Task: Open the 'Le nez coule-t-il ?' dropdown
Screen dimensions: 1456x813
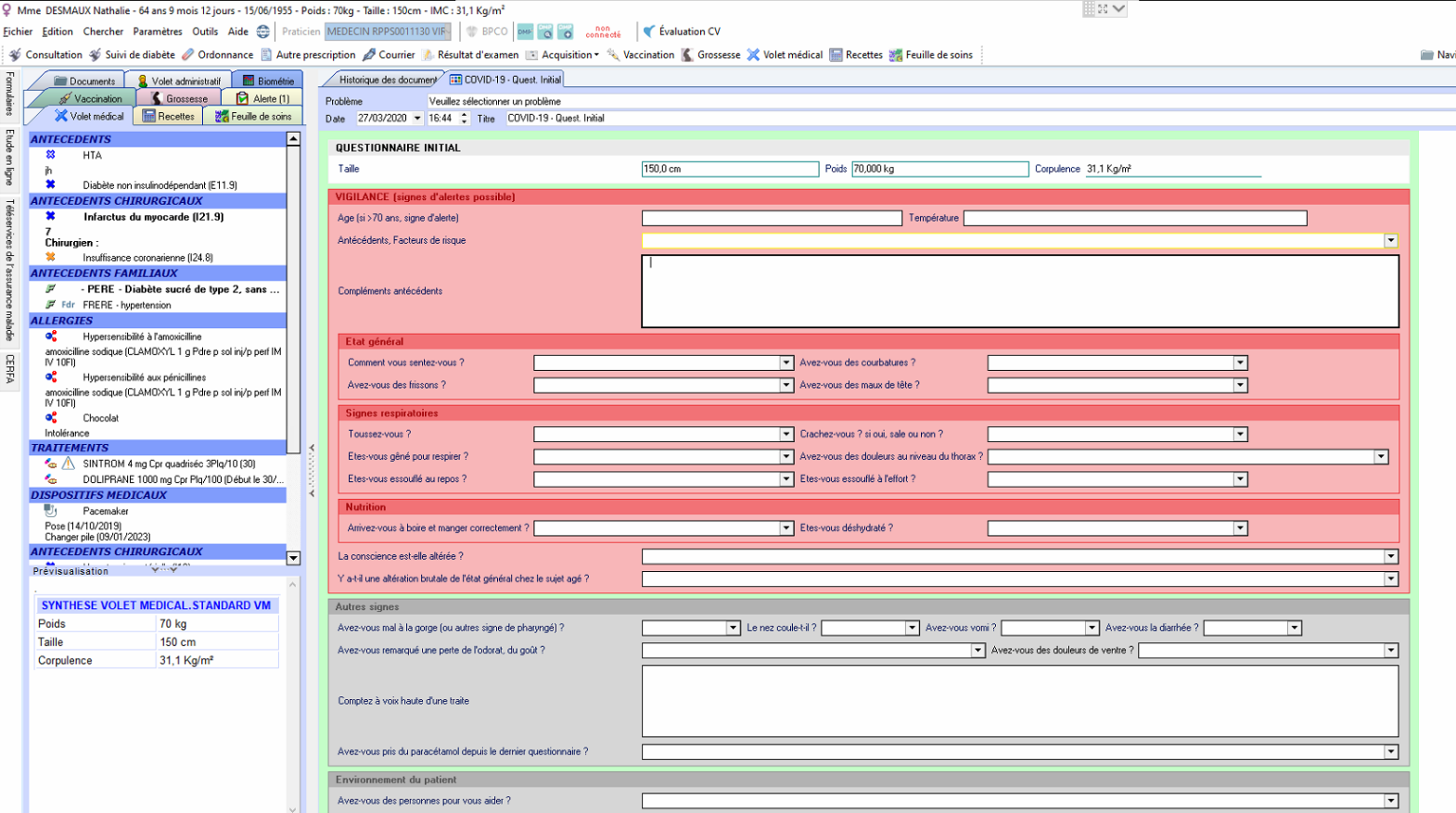Action: point(913,629)
